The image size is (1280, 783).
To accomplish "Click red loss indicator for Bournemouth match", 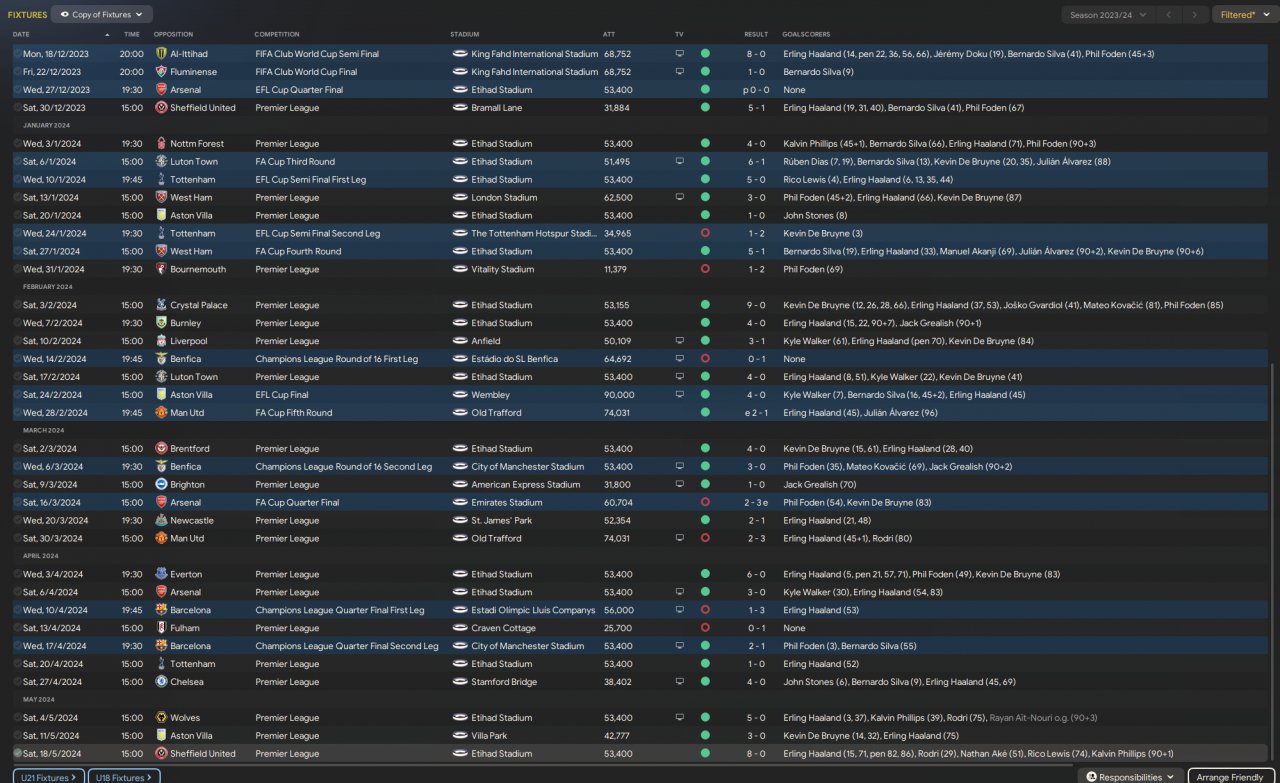I will 705,270.
